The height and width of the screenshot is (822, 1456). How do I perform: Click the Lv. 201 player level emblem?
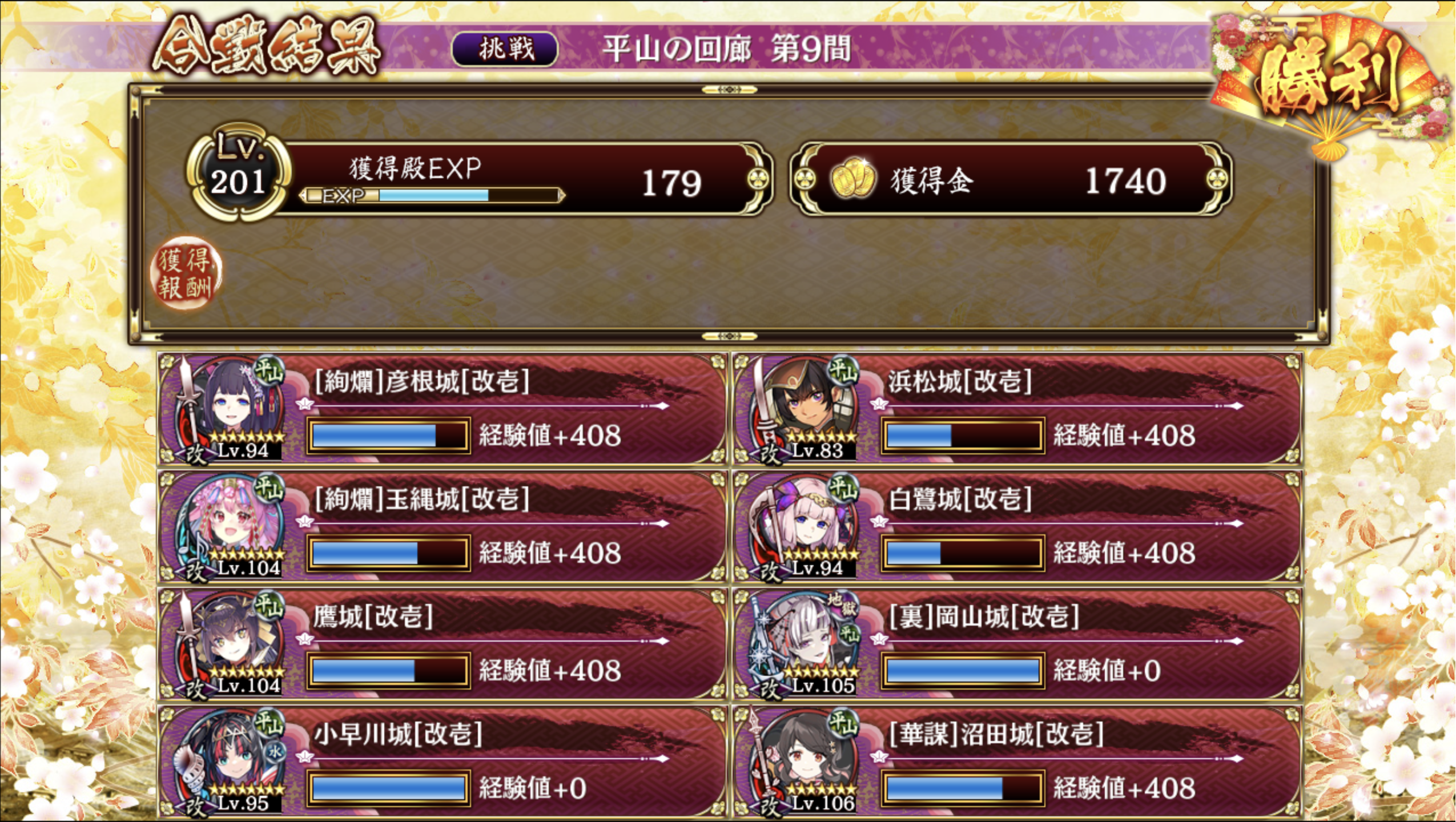click(238, 172)
